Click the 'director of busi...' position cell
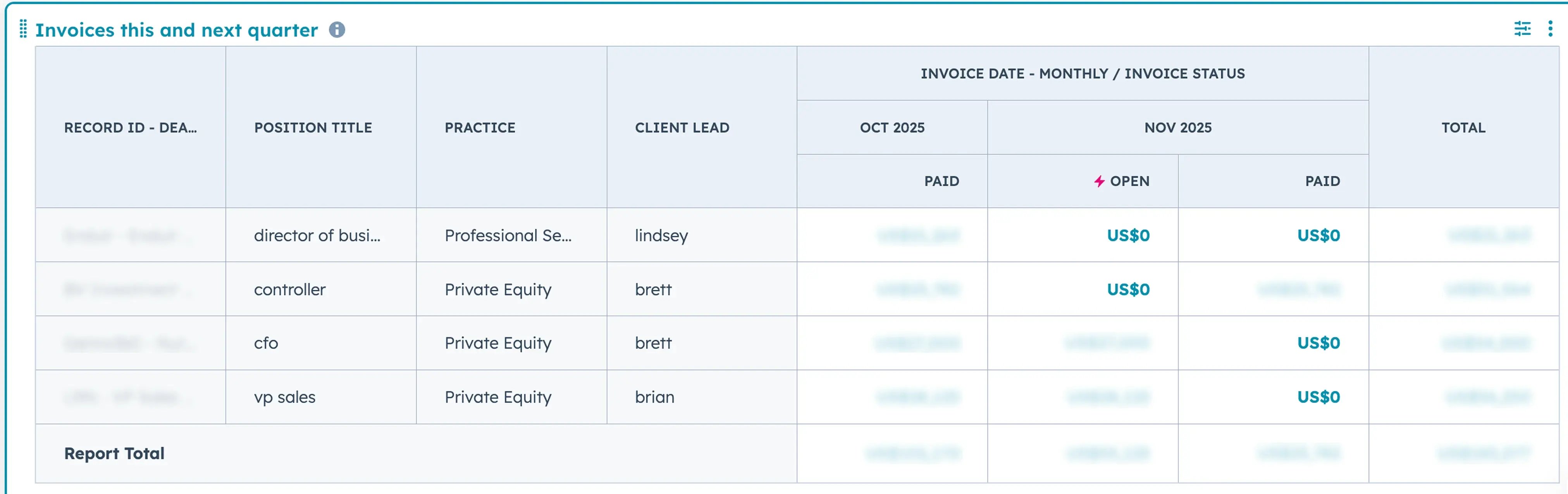Screen dimensions: 1568x494 click(317, 236)
